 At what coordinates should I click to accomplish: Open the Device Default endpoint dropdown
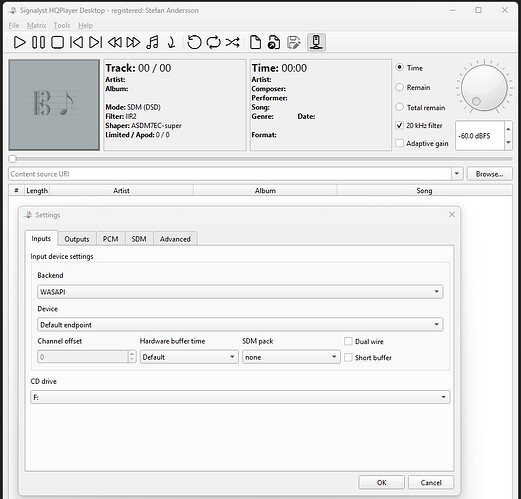240,324
